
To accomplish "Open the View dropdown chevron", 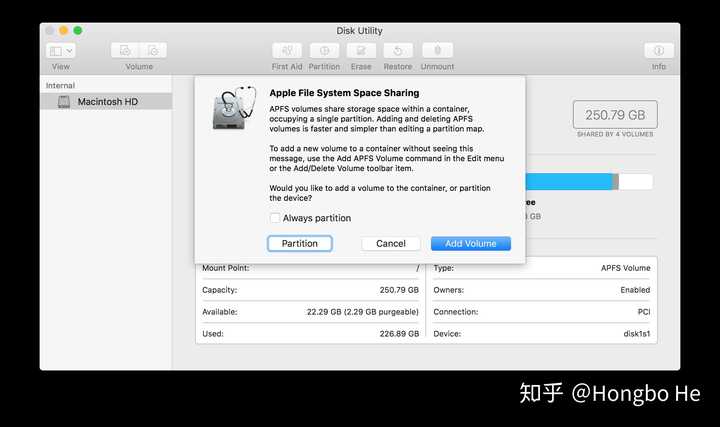I will (x=69, y=51).
